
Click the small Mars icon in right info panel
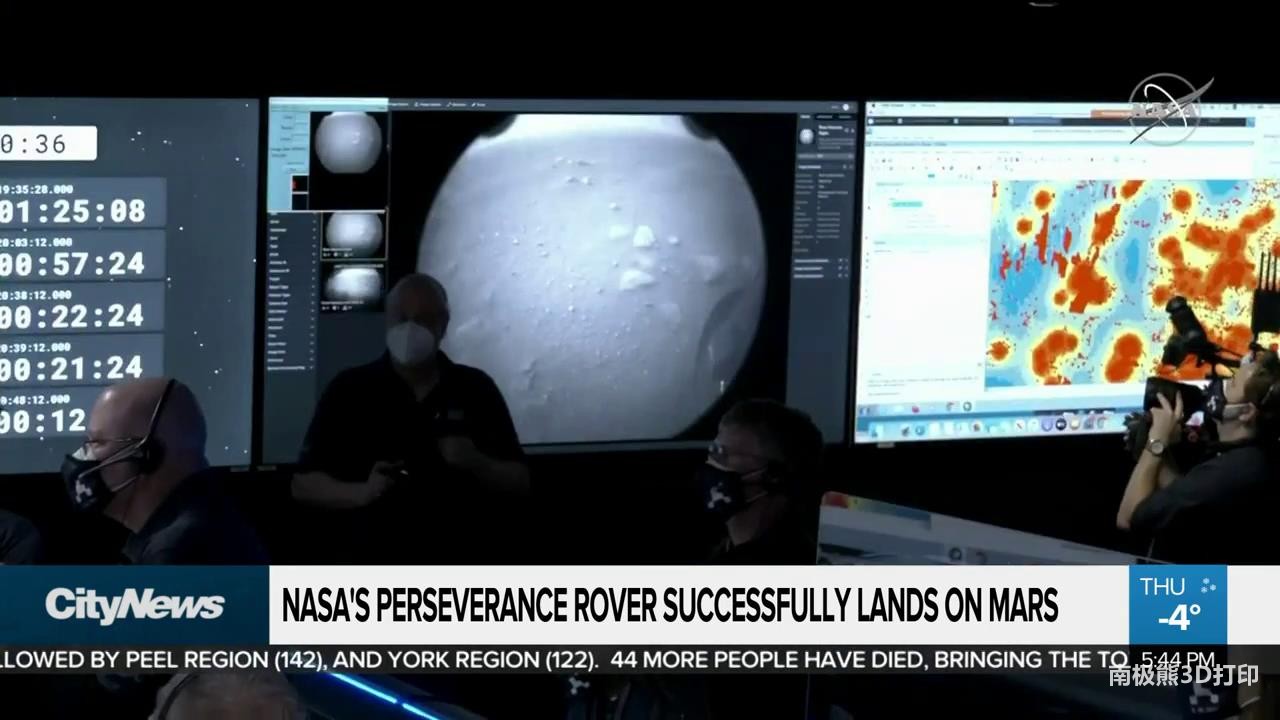pyautogui.click(x=807, y=136)
